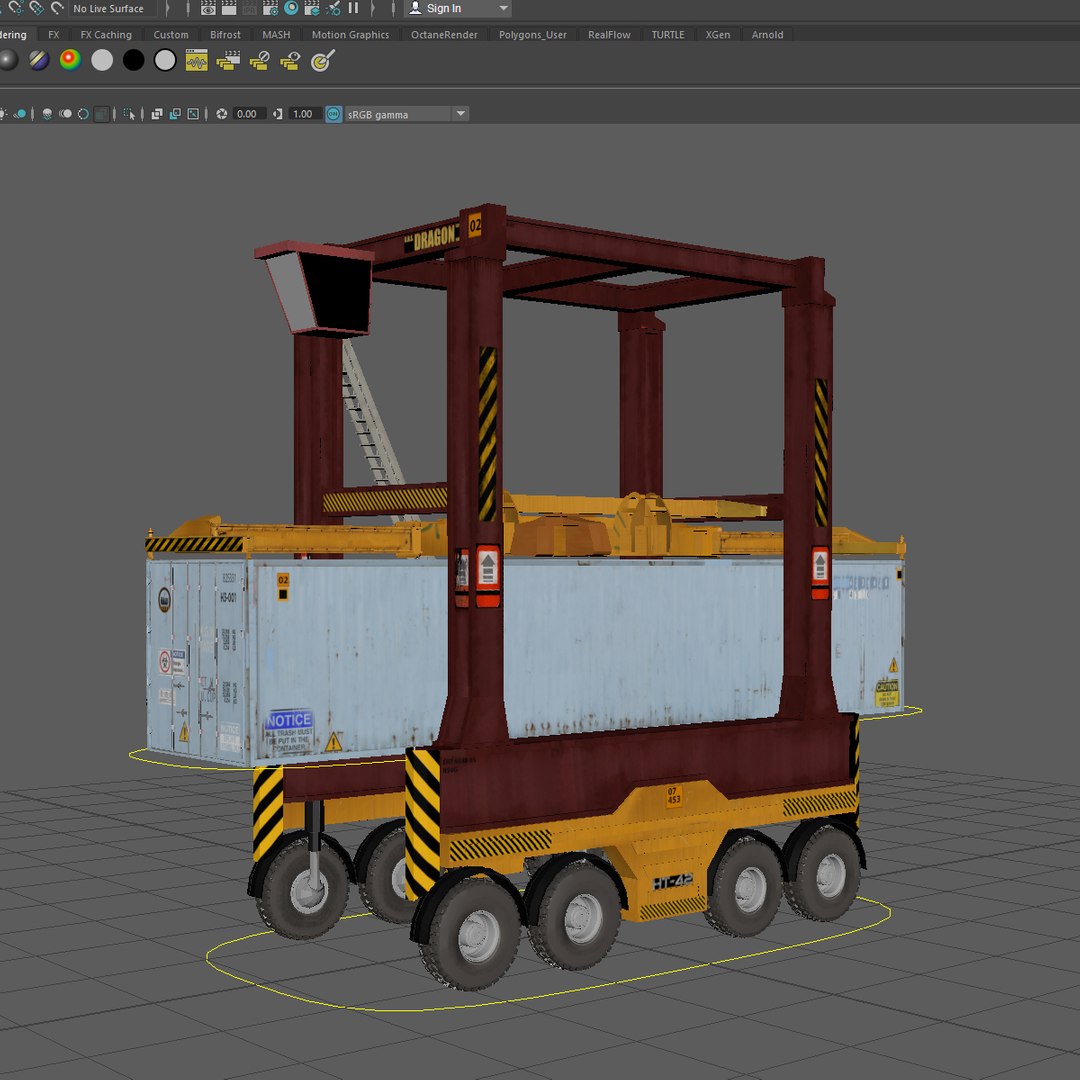Select the Bifrost shelf tab
This screenshot has height=1080, width=1080.
click(x=225, y=34)
